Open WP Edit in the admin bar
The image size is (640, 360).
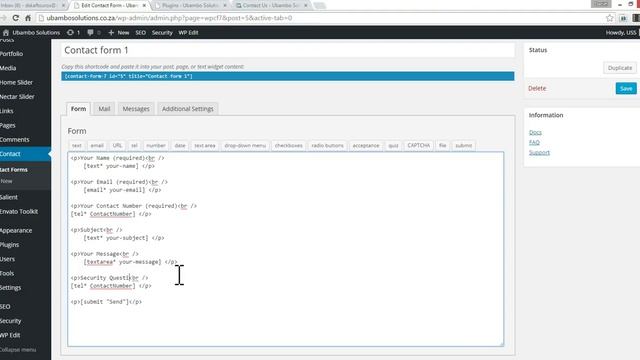click(188, 32)
